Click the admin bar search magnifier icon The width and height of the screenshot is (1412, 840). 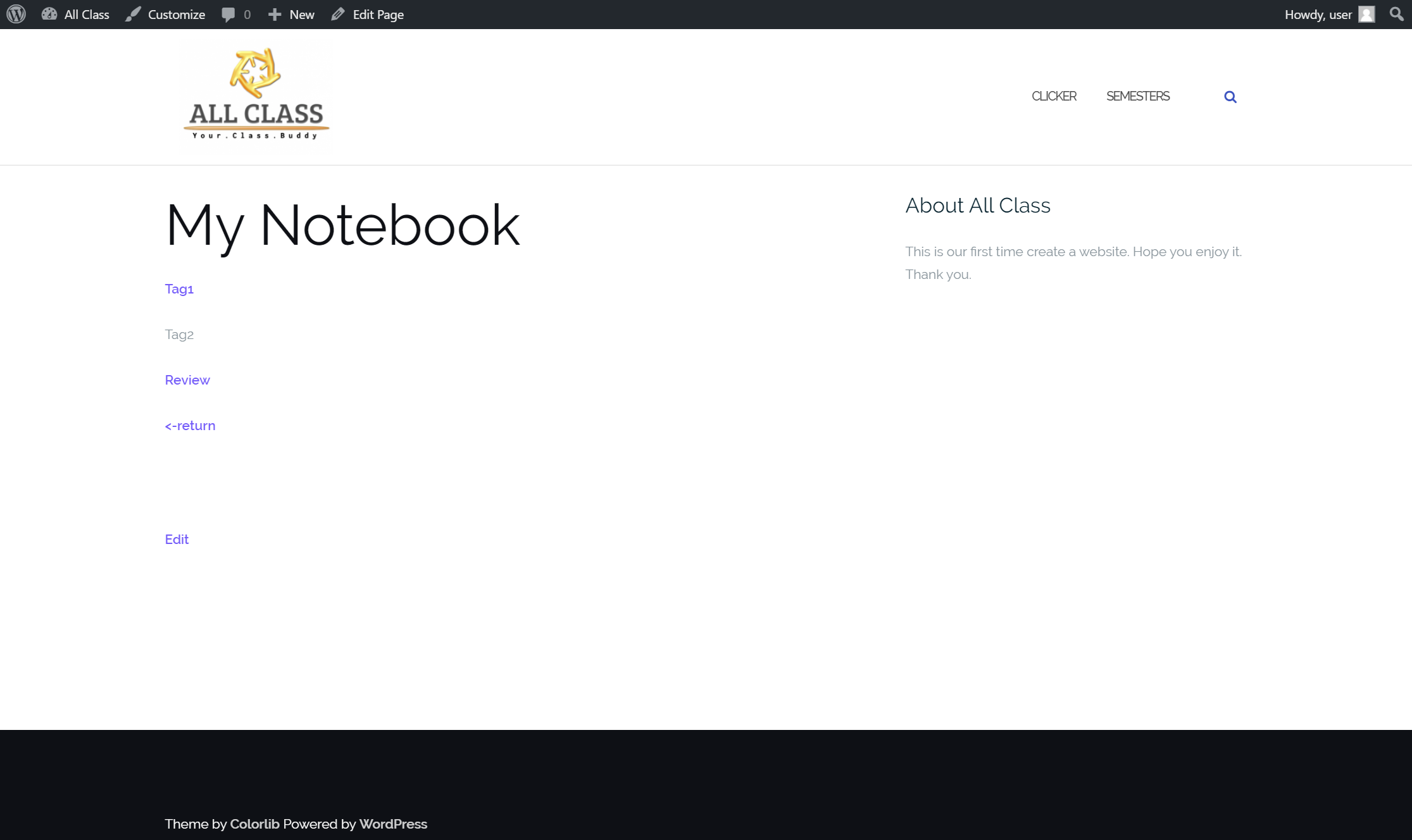tap(1396, 14)
